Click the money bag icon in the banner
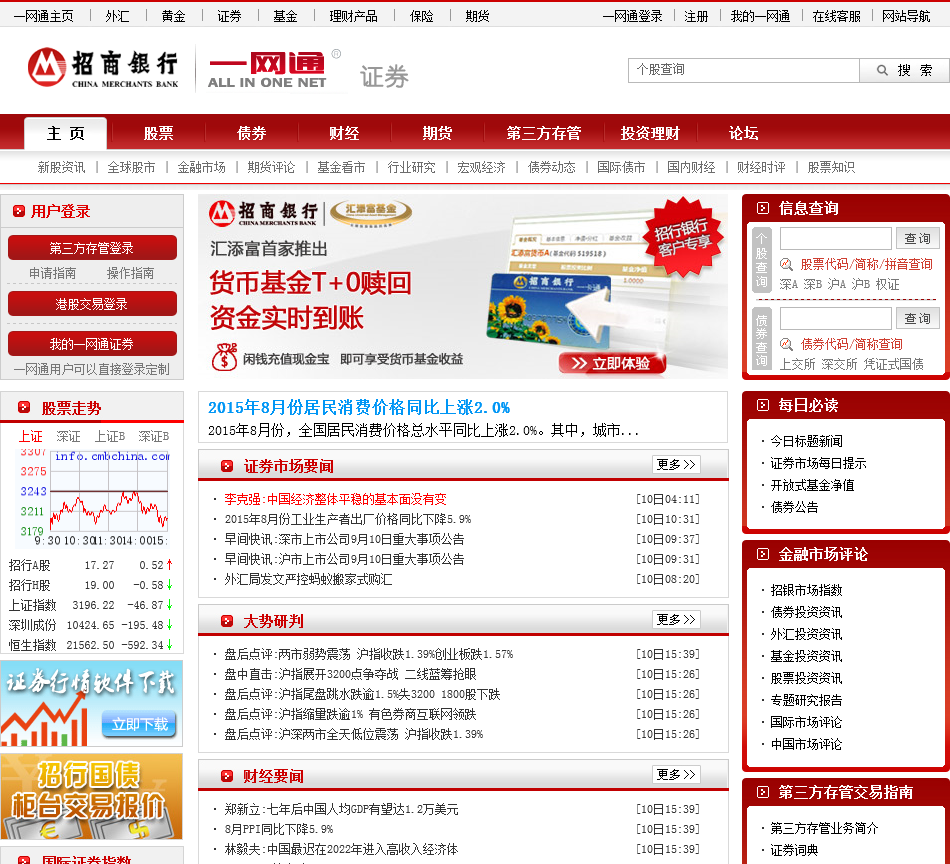950x864 pixels. (x=224, y=357)
